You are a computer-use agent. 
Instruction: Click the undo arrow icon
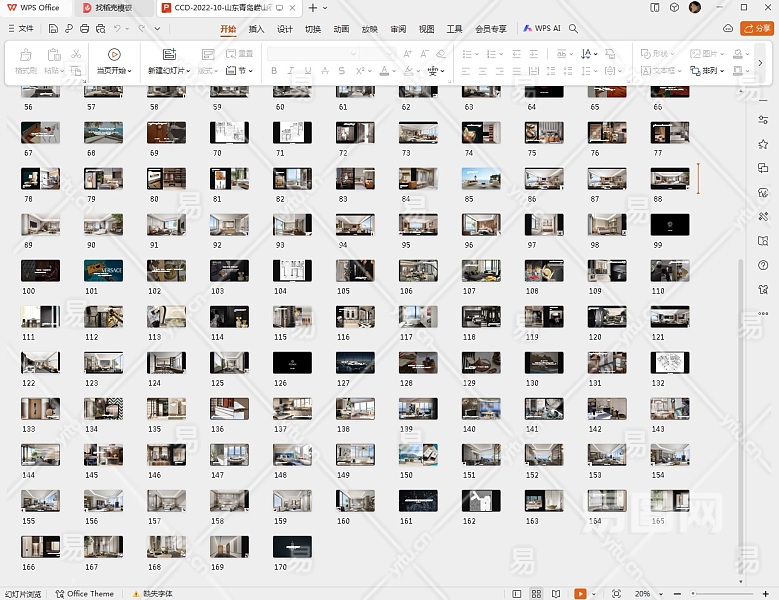pos(117,29)
